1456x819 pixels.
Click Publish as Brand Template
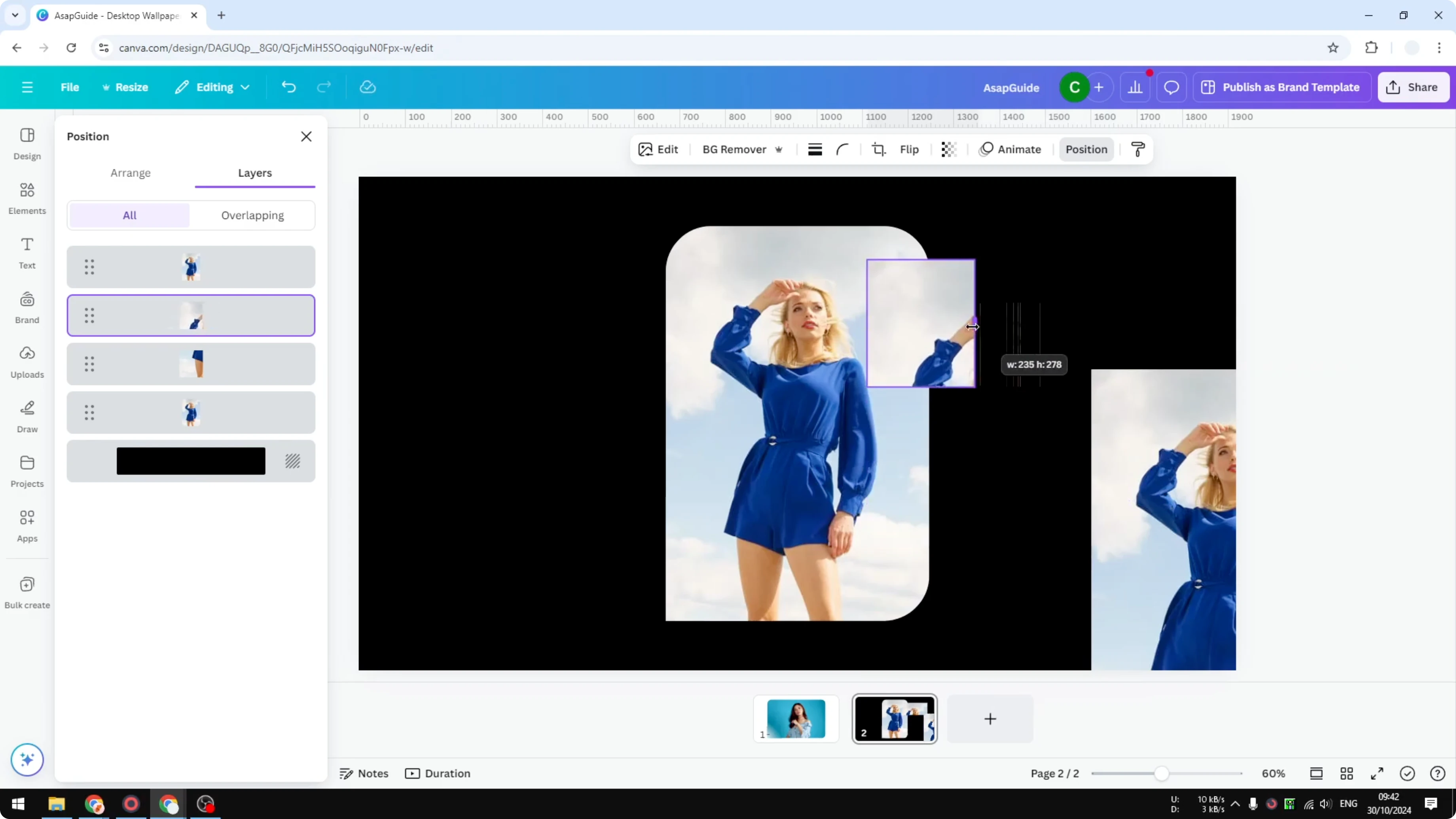1282,87
